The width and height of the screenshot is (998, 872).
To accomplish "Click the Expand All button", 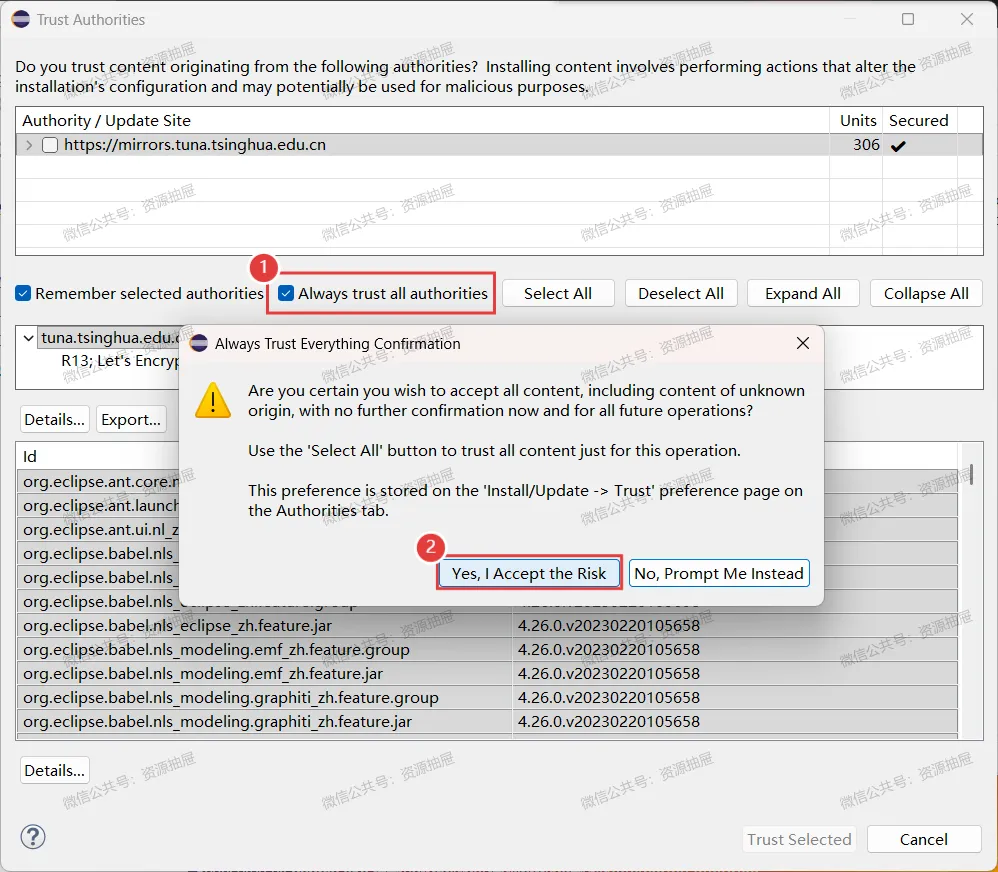I will [x=803, y=293].
